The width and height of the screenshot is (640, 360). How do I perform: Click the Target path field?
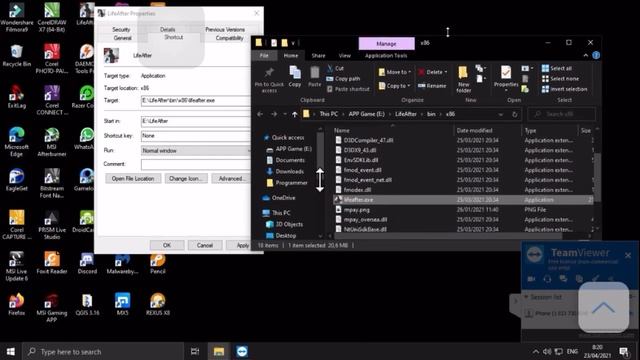[x=196, y=100]
